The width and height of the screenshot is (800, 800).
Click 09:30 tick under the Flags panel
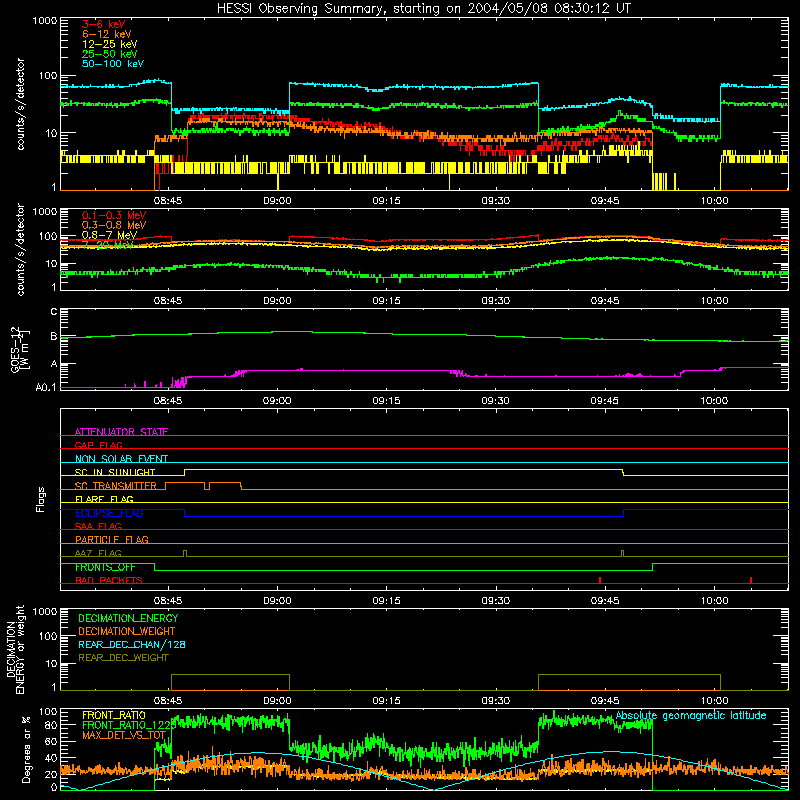tap(495, 601)
